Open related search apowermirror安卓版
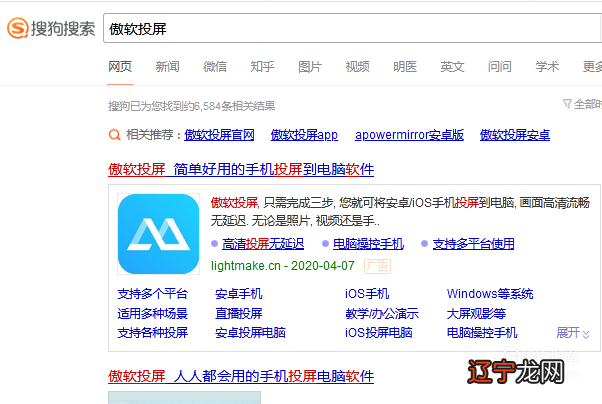 point(409,135)
